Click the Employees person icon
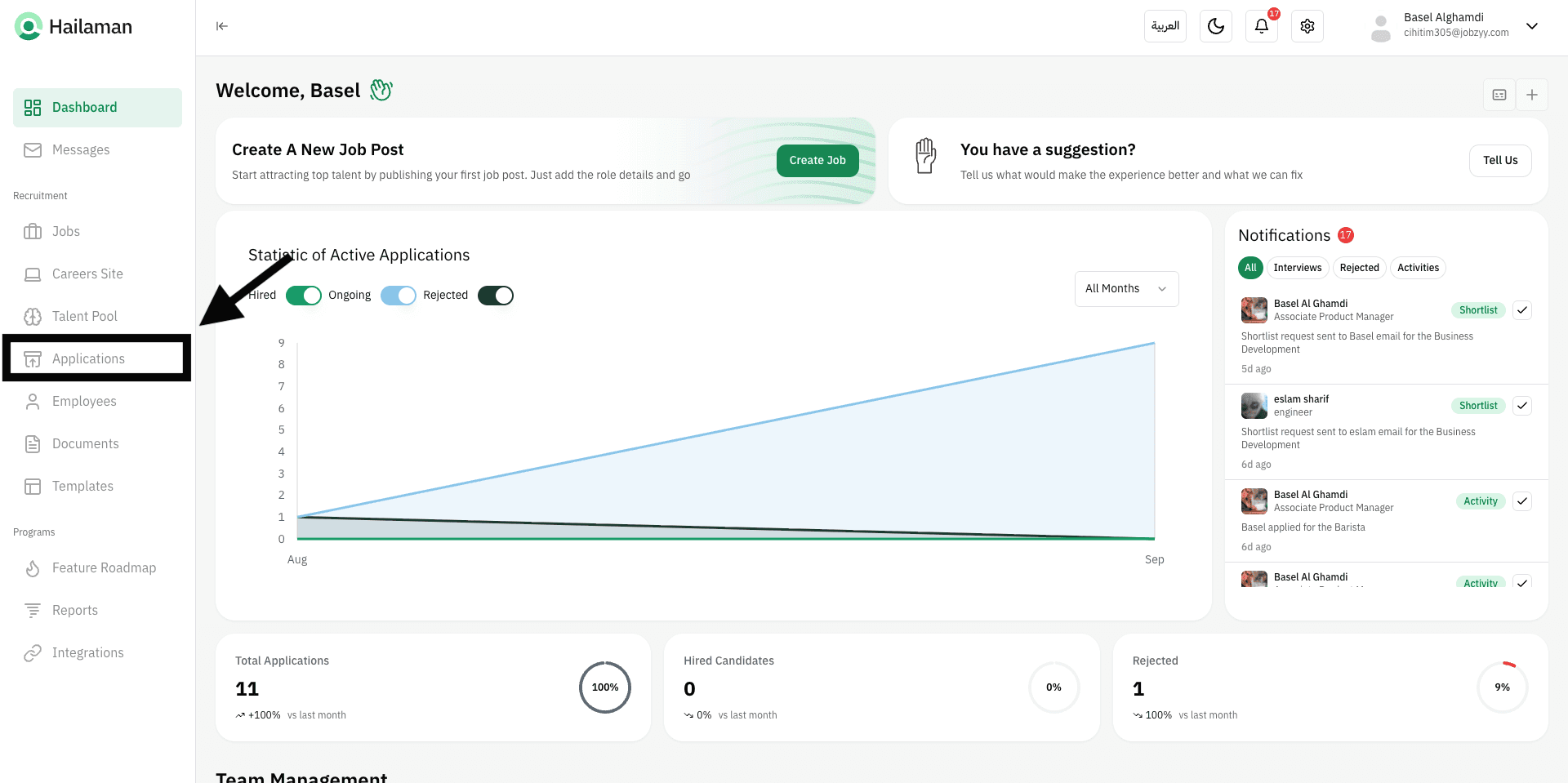 (x=33, y=402)
